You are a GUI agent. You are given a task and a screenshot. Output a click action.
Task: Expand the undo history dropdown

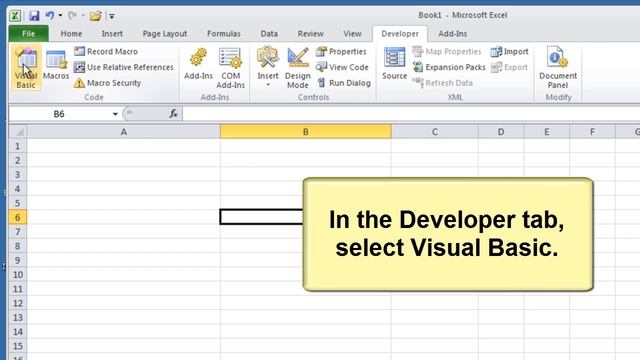60,16
